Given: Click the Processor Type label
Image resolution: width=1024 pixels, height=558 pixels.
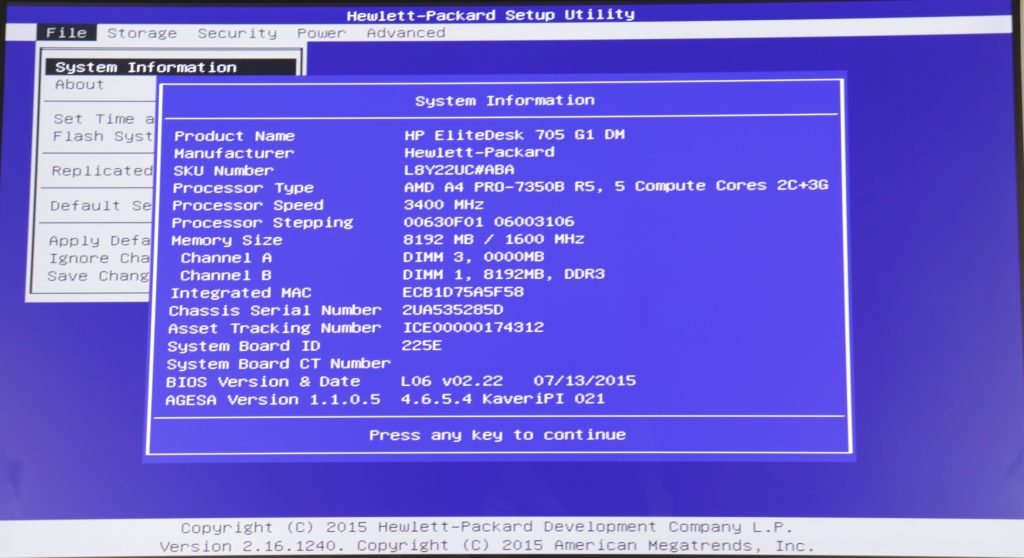Looking at the screenshot, I should click(243, 188).
